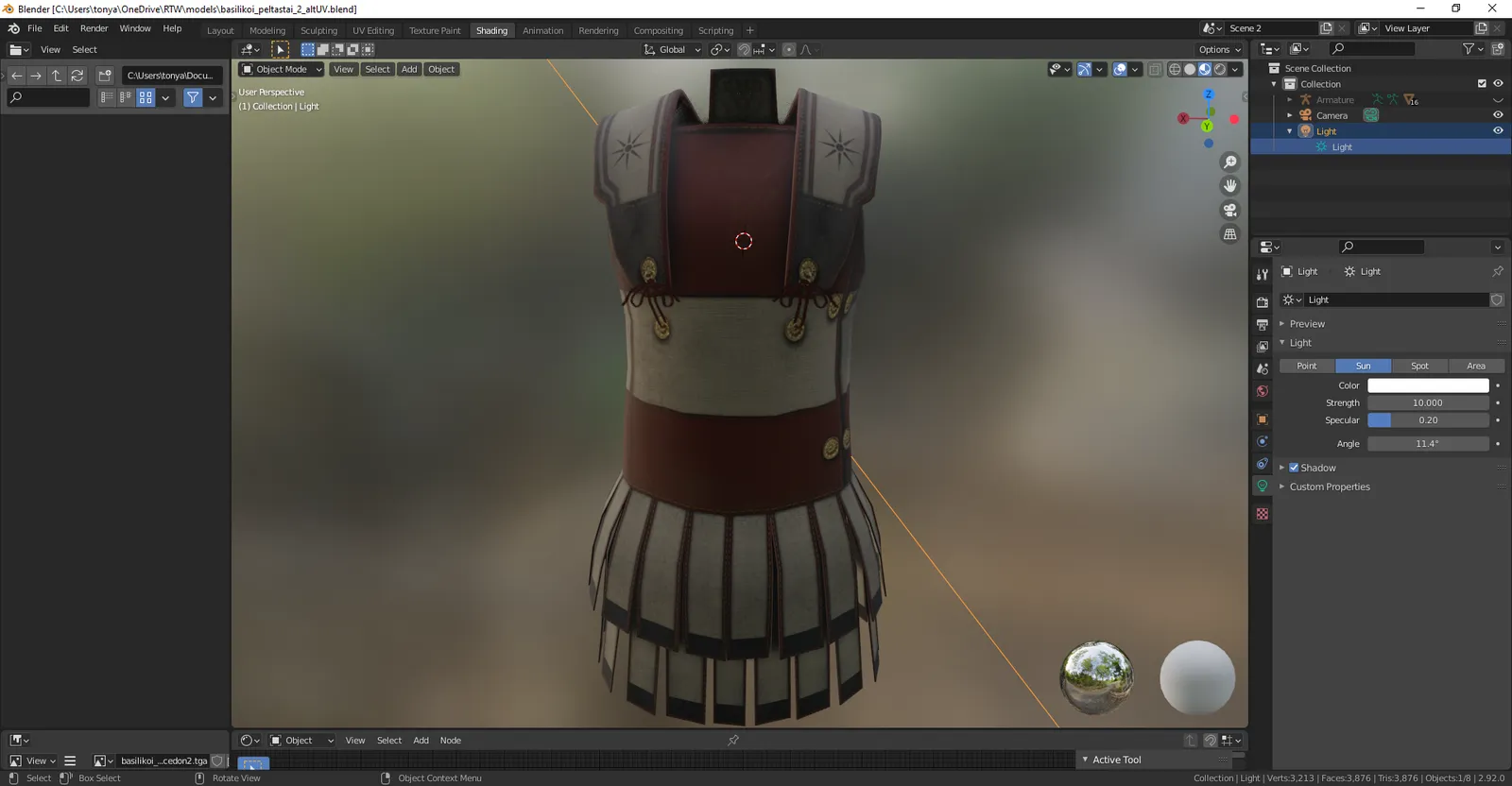The image size is (1512, 786).
Task: Switch viewport to wireframe shading
Action: 1175,69
